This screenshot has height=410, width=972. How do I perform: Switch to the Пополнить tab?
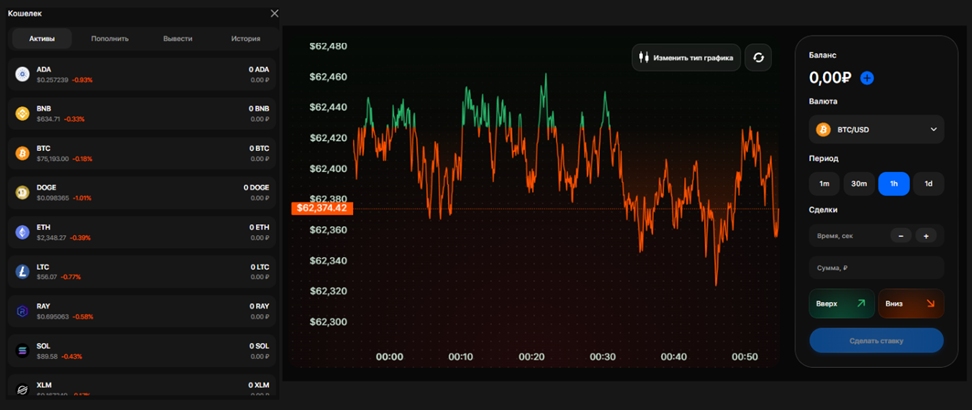[x=110, y=39]
